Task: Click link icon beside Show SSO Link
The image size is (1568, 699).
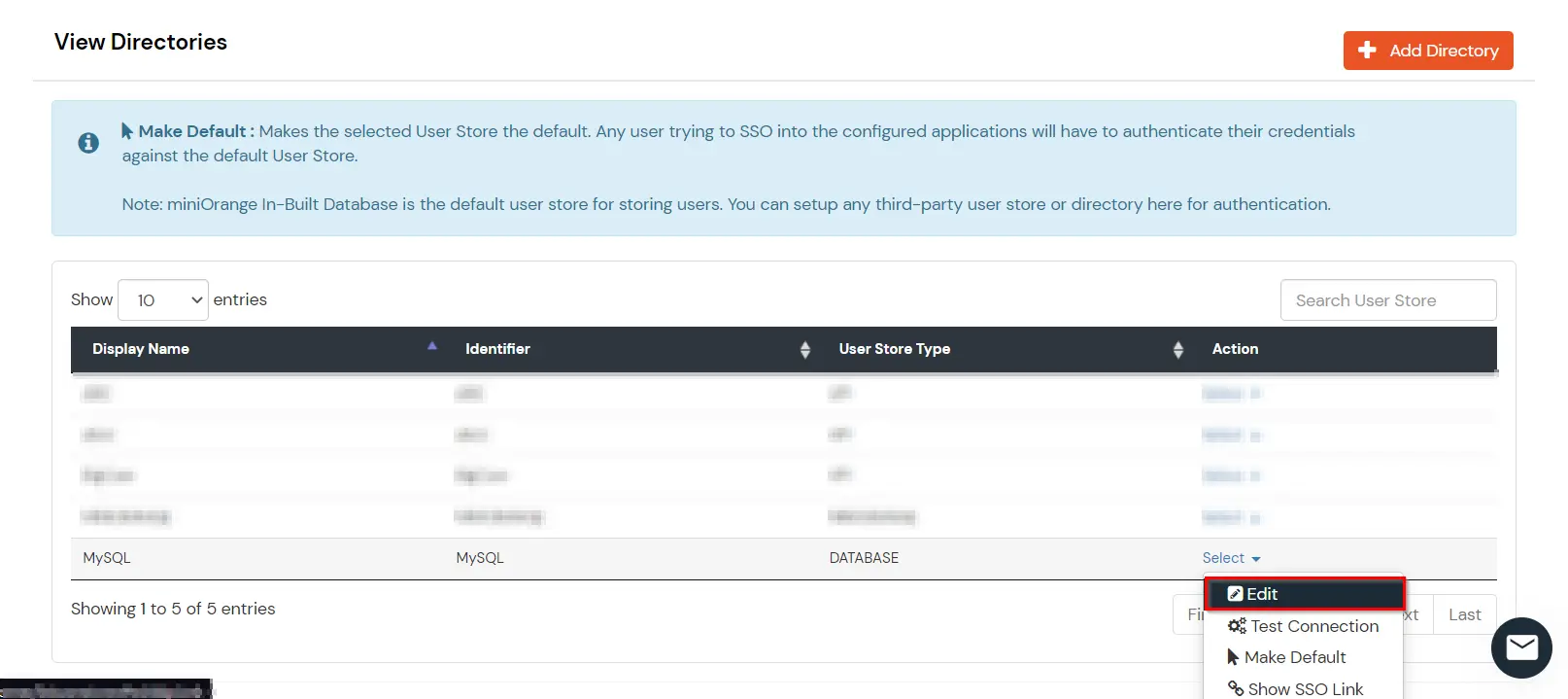Action: click(x=1236, y=688)
